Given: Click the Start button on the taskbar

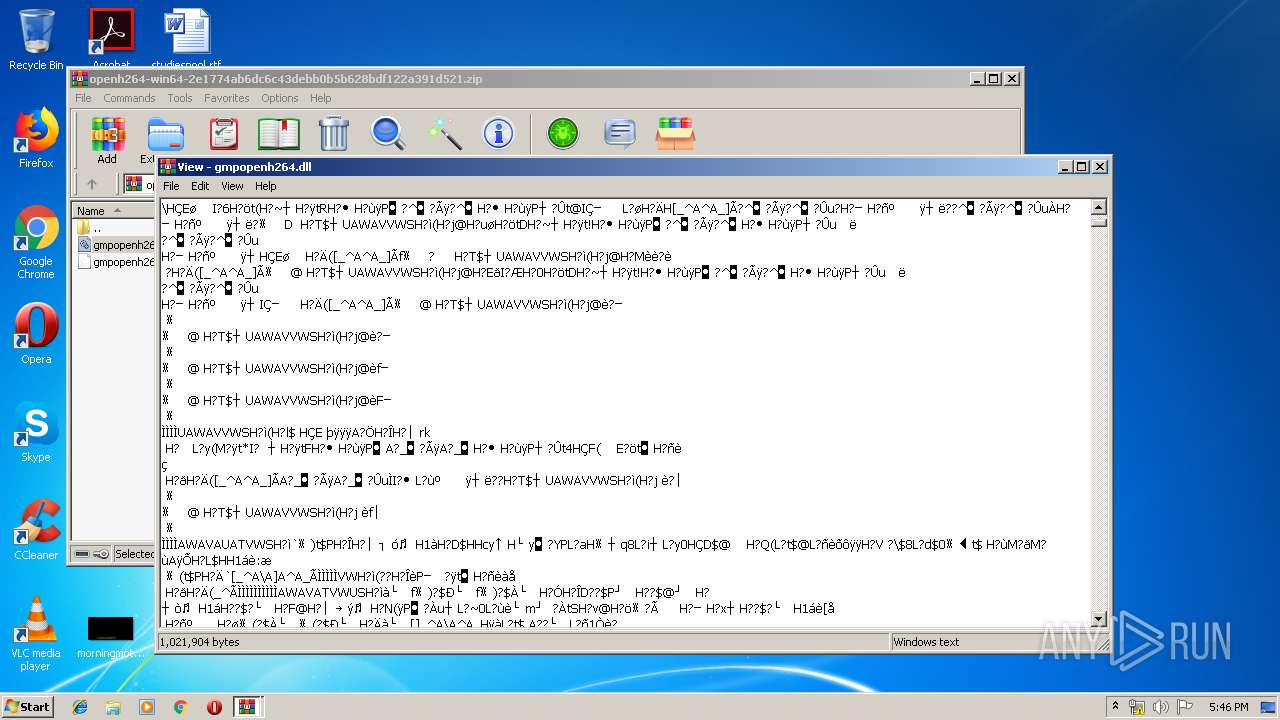Looking at the screenshot, I should [x=28, y=707].
